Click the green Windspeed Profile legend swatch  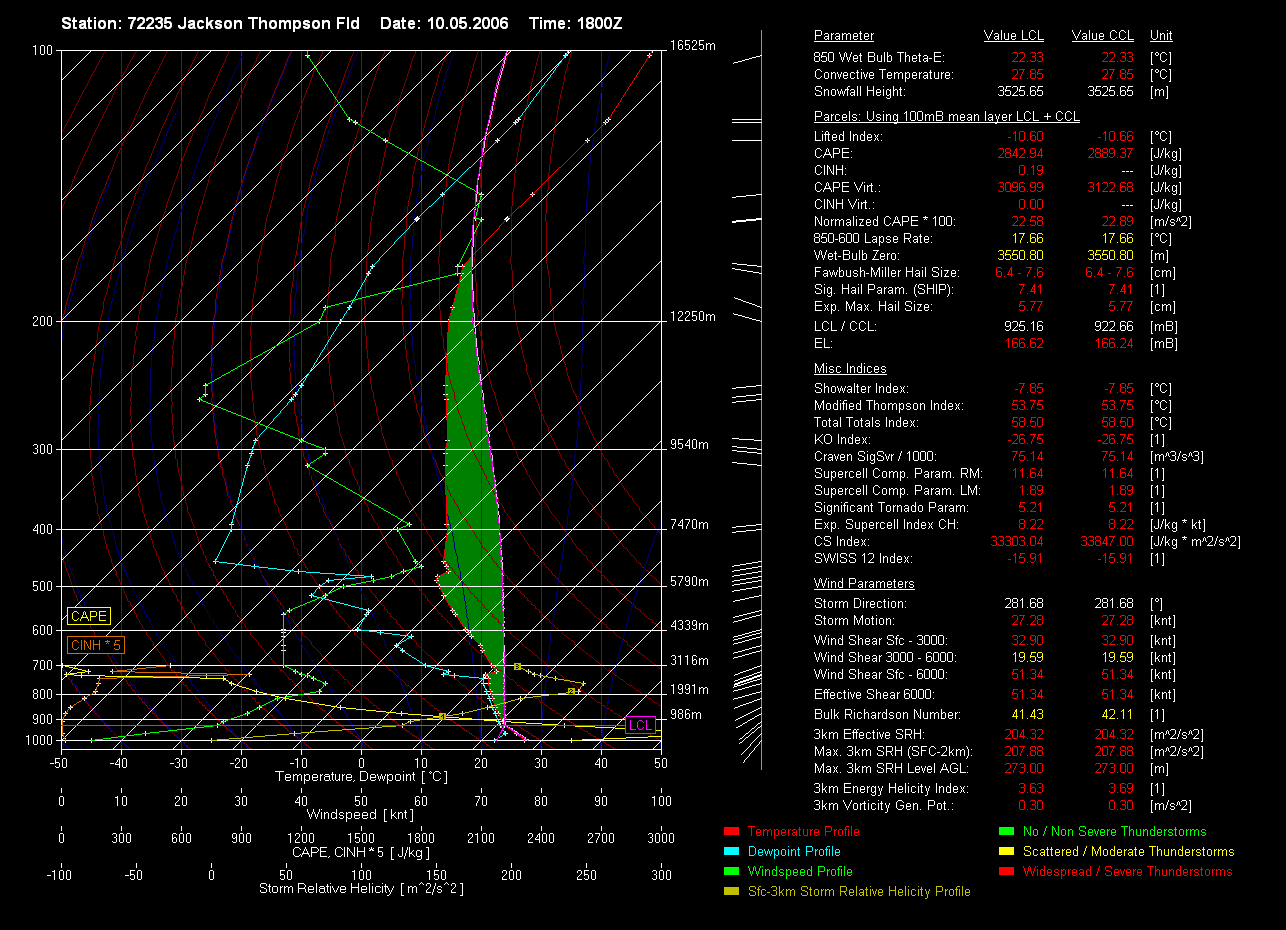tap(730, 872)
